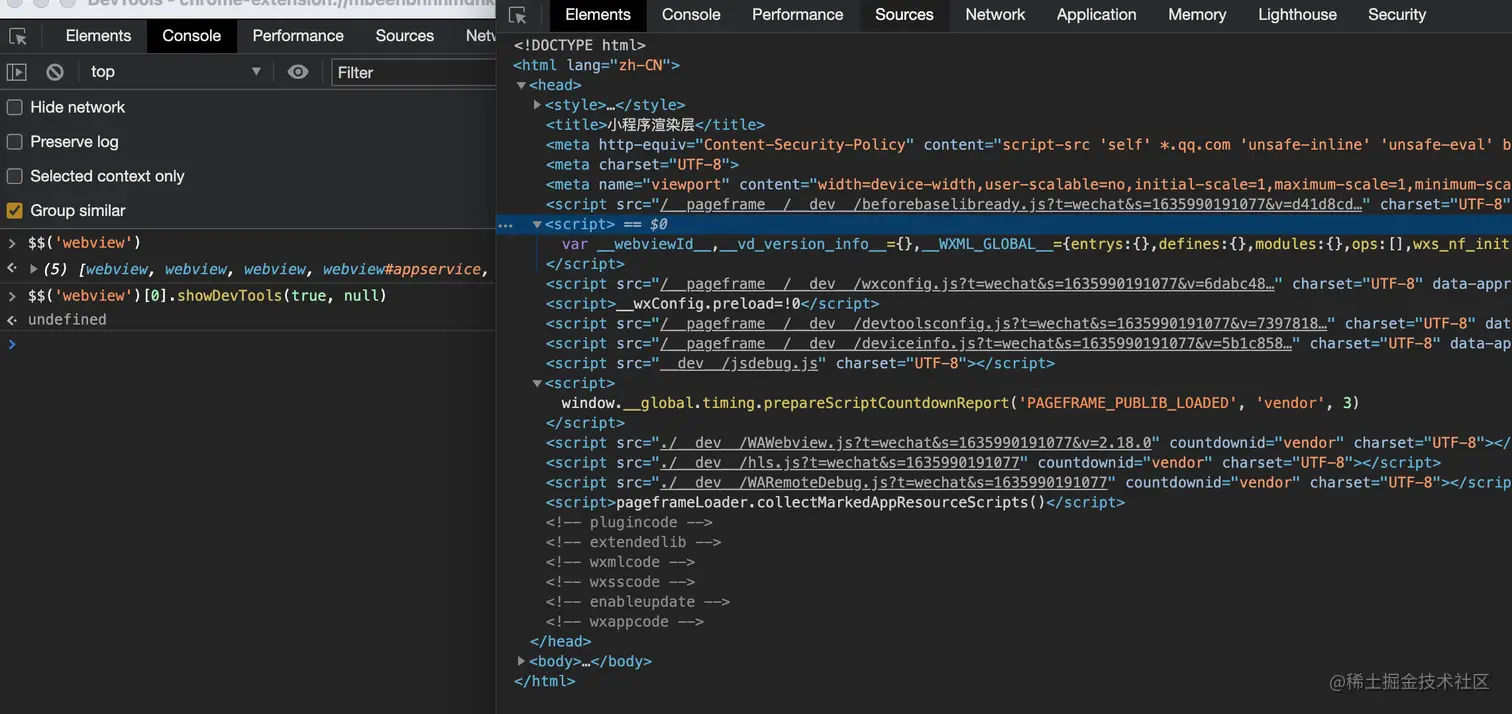Expand the body element
Image resolution: width=1512 pixels, height=714 pixels.
click(521, 661)
